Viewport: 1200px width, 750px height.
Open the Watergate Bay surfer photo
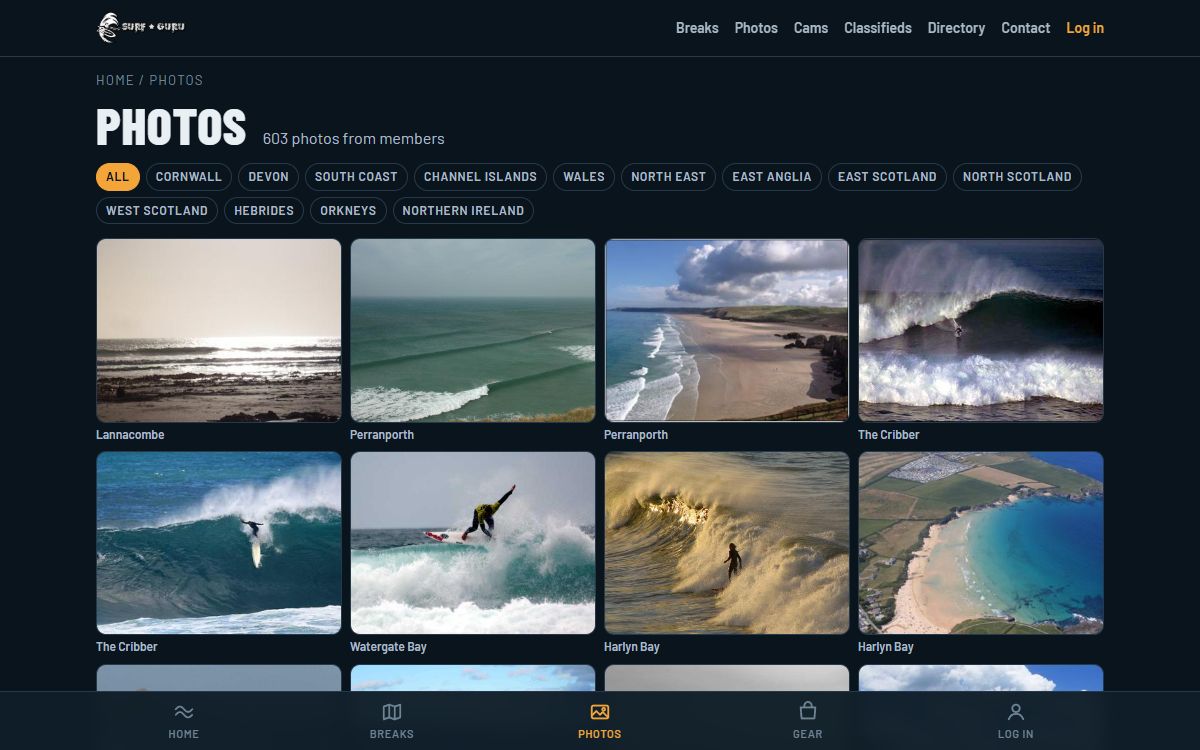tap(473, 543)
